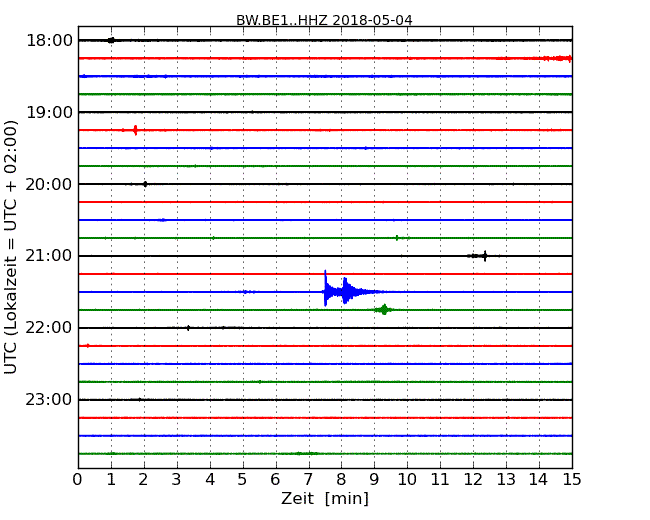Click the plot title BW.BE1..HHZ 2018-05-04
650x520 pixels.
324,20
